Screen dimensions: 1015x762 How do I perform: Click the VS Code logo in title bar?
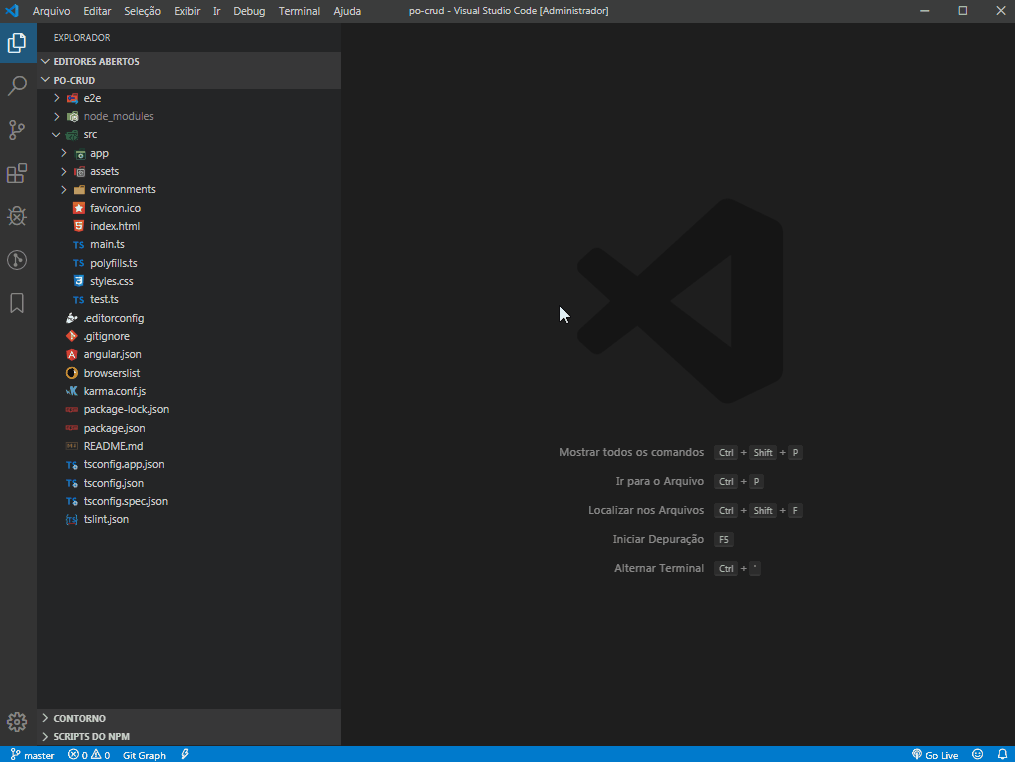12,11
